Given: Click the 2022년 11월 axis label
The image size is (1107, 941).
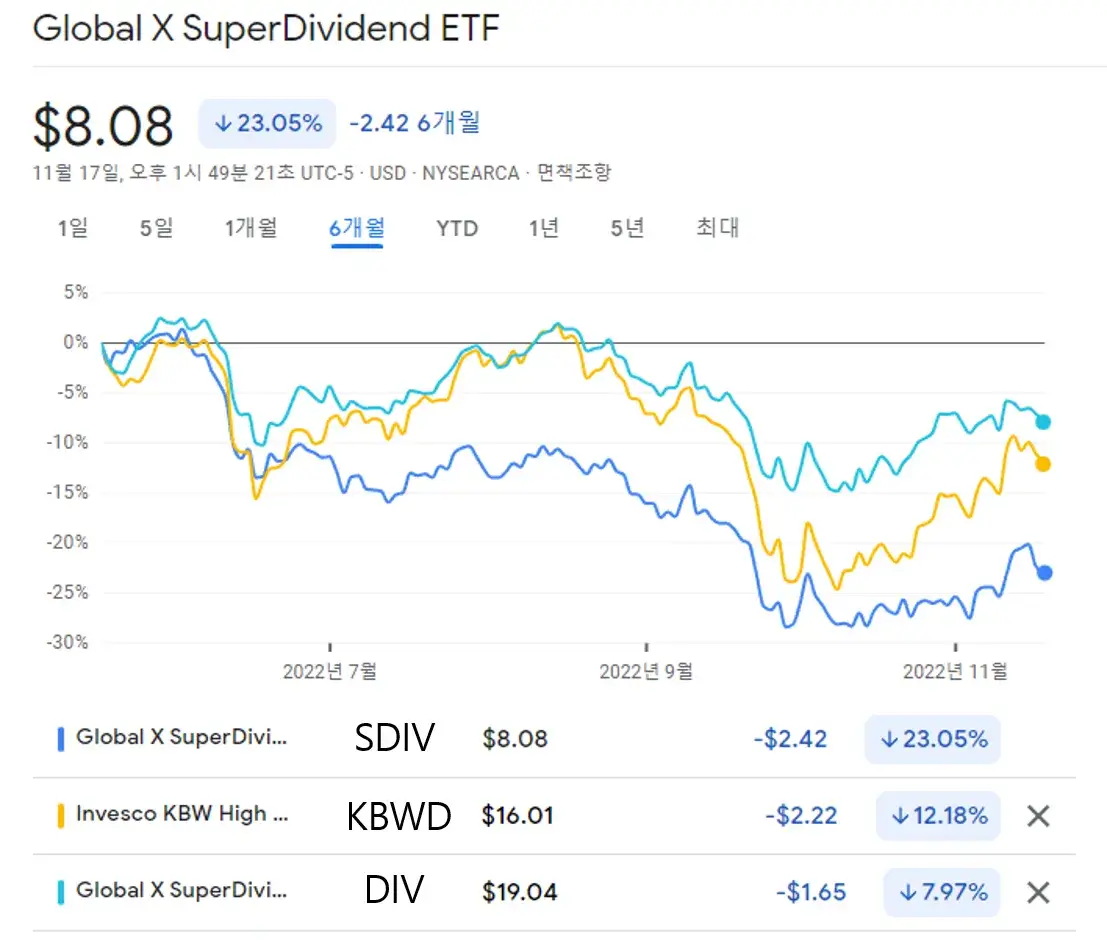Looking at the screenshot, I should (955, 671).
